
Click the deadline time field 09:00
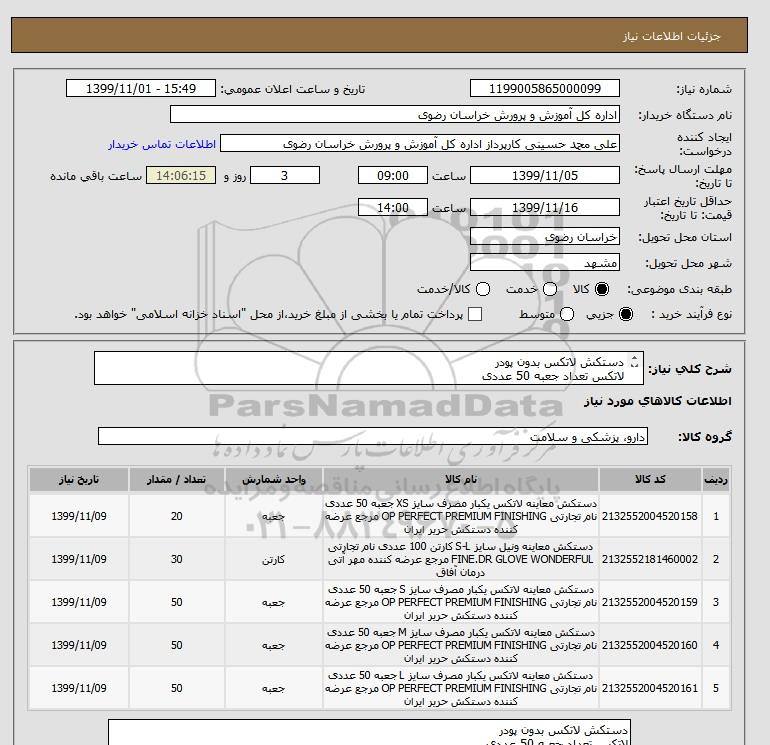[393, 175]
